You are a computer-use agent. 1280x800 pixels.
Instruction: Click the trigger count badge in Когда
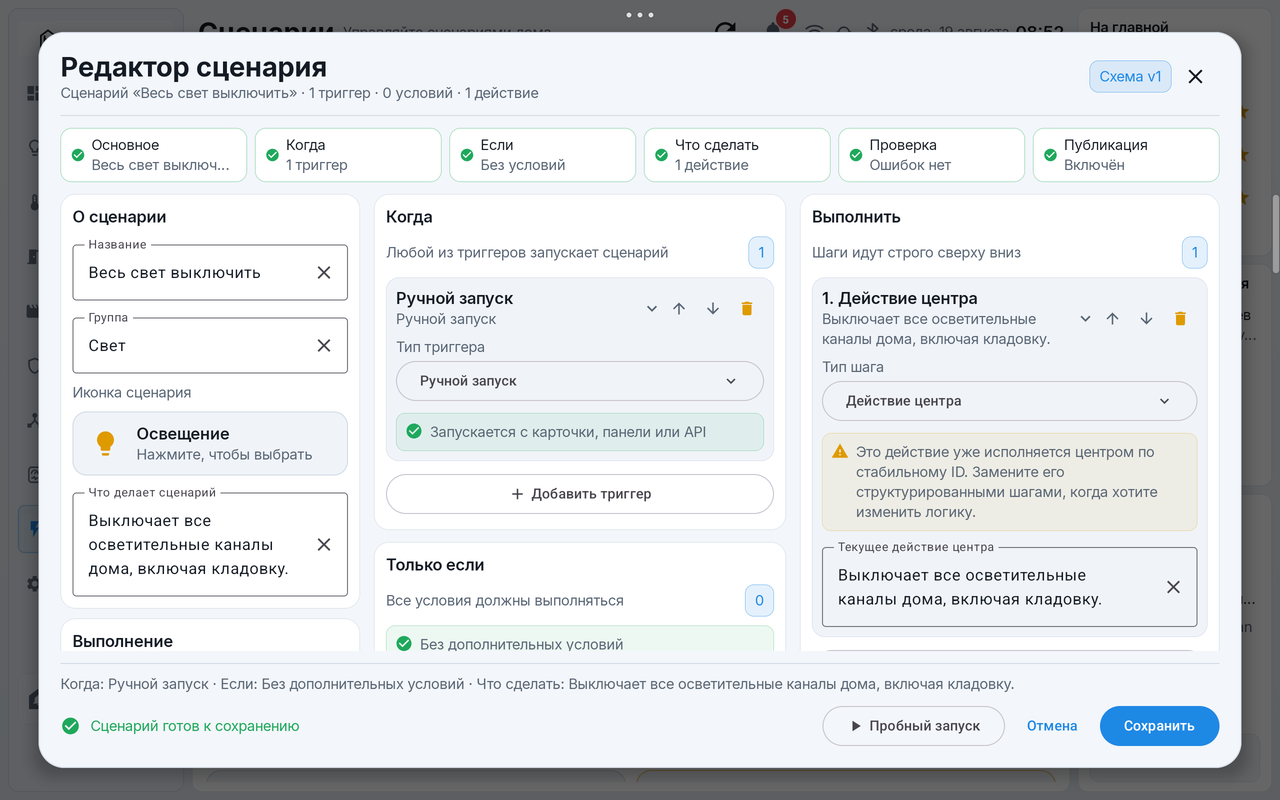761,253
